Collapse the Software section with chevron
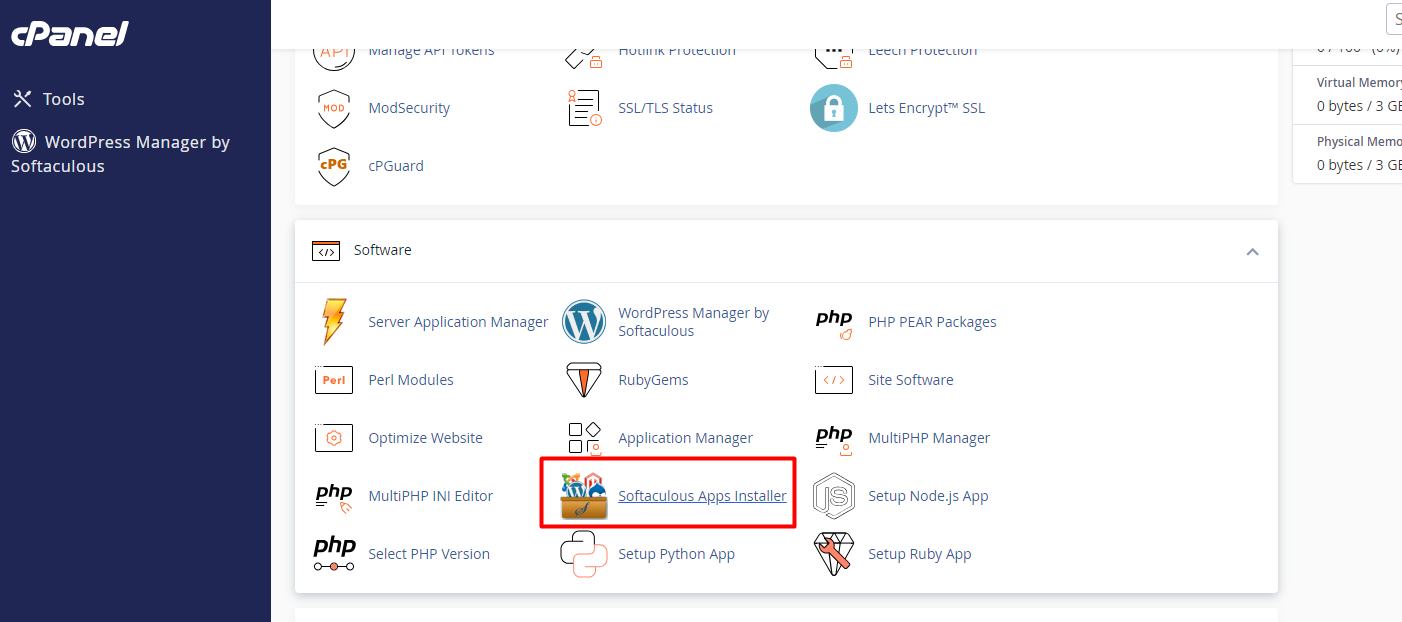This screenshot has height=622, width=1402. (x=1252, y=251)
